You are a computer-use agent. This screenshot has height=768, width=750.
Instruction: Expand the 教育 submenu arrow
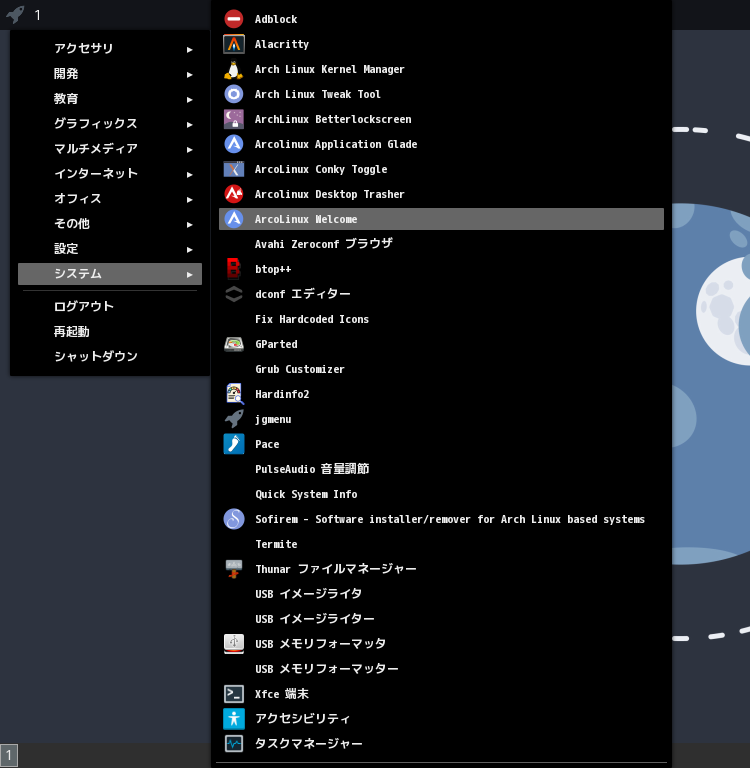pos(190,99)
